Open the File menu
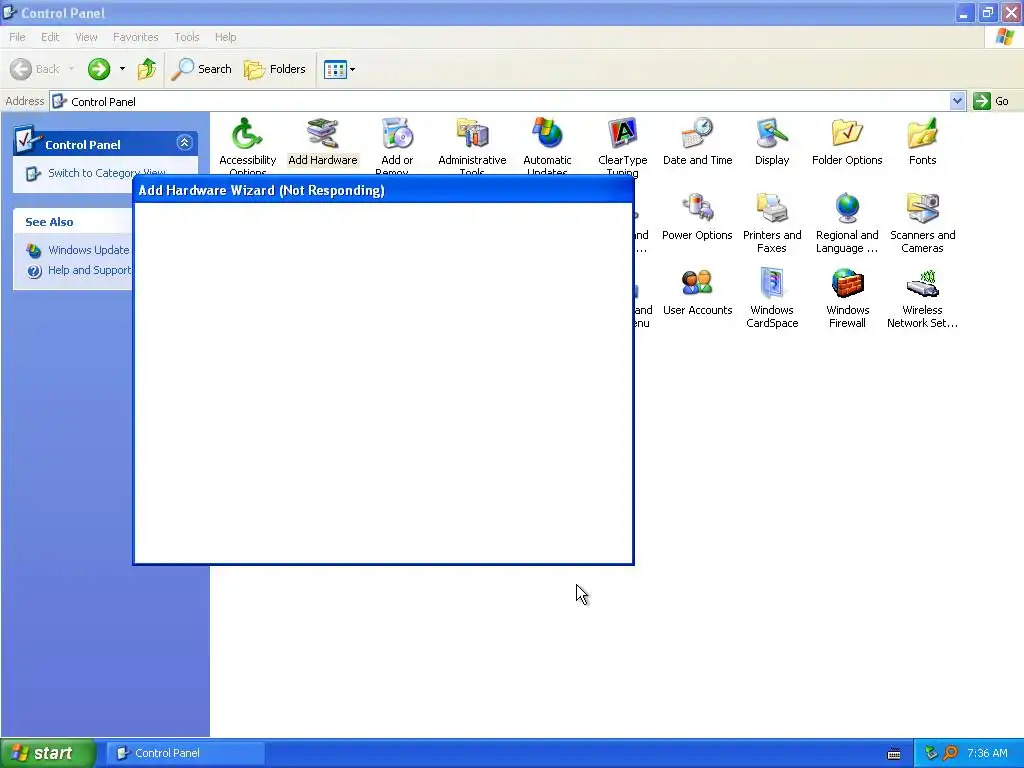 [18, 37]
